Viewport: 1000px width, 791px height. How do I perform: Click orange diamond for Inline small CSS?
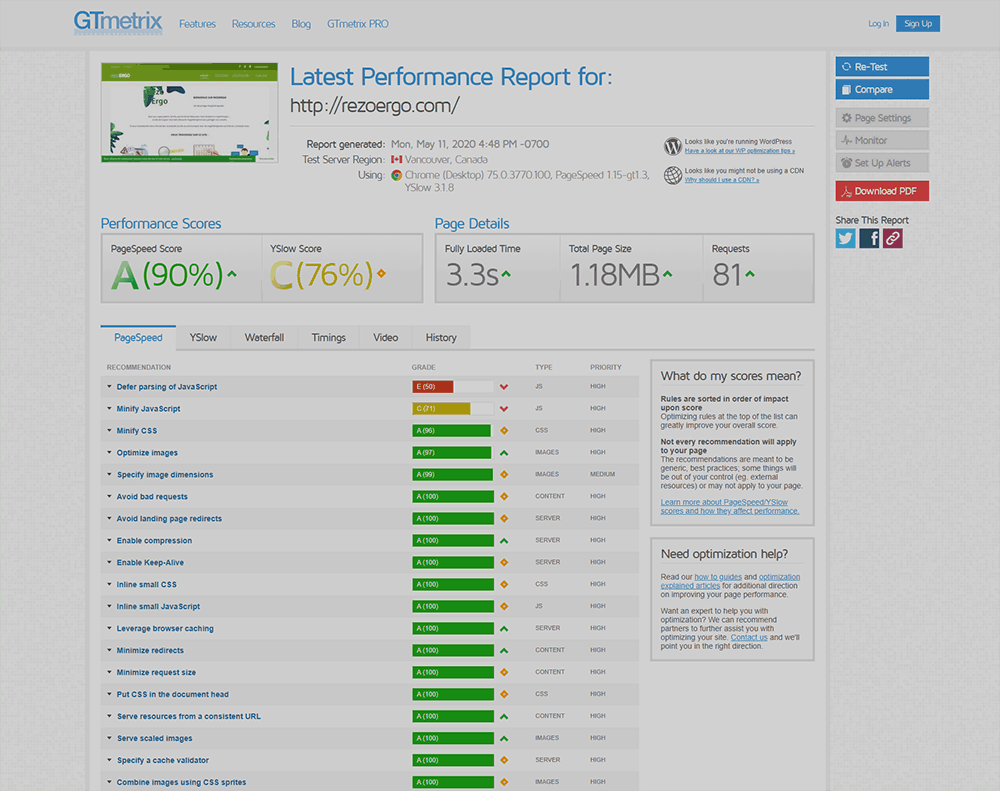click(504, 584)
